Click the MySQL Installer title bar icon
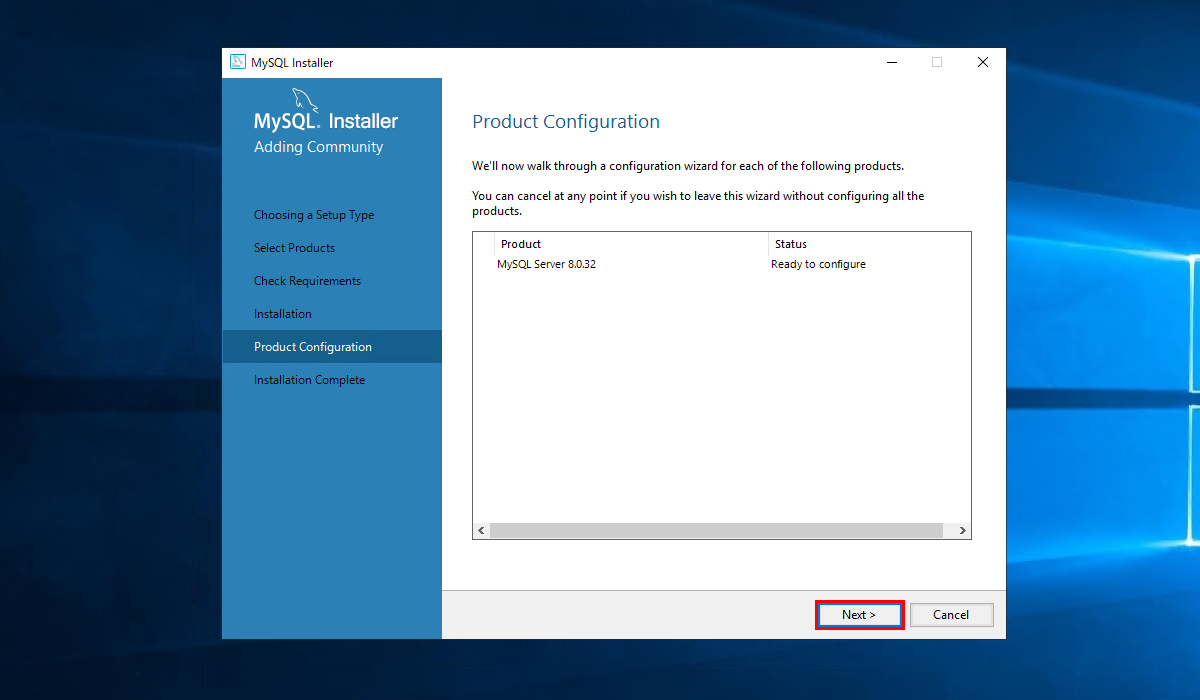 tap(237, 62)
